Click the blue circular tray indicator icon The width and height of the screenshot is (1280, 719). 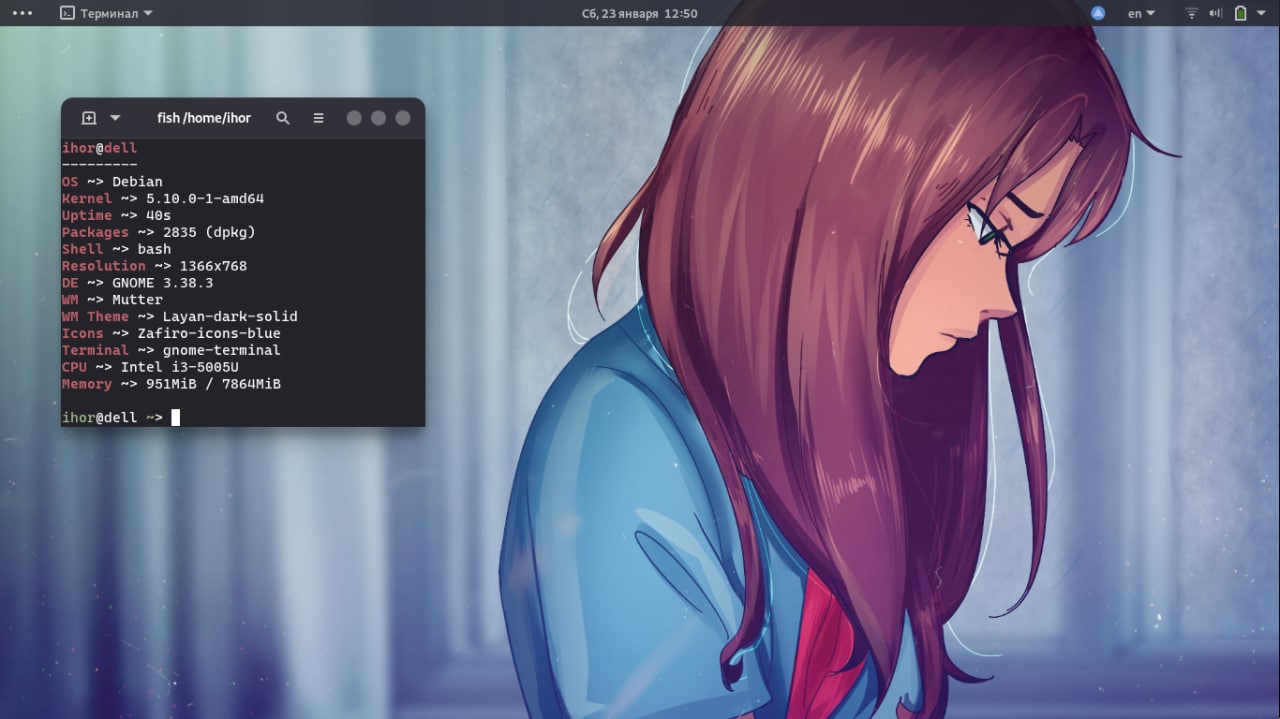tap(1098, 14)
